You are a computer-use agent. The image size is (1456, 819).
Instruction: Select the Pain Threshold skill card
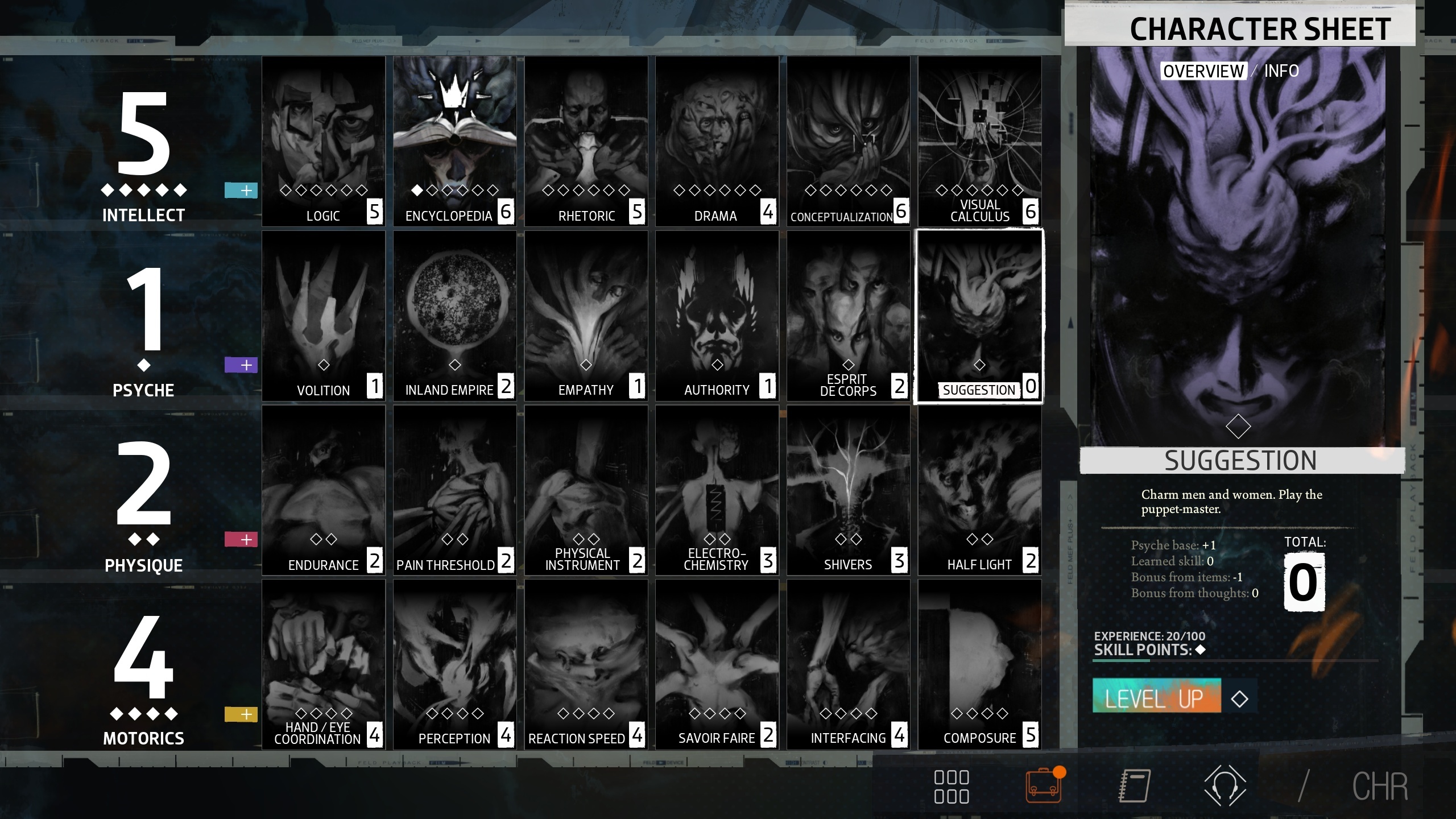[455, 490]
